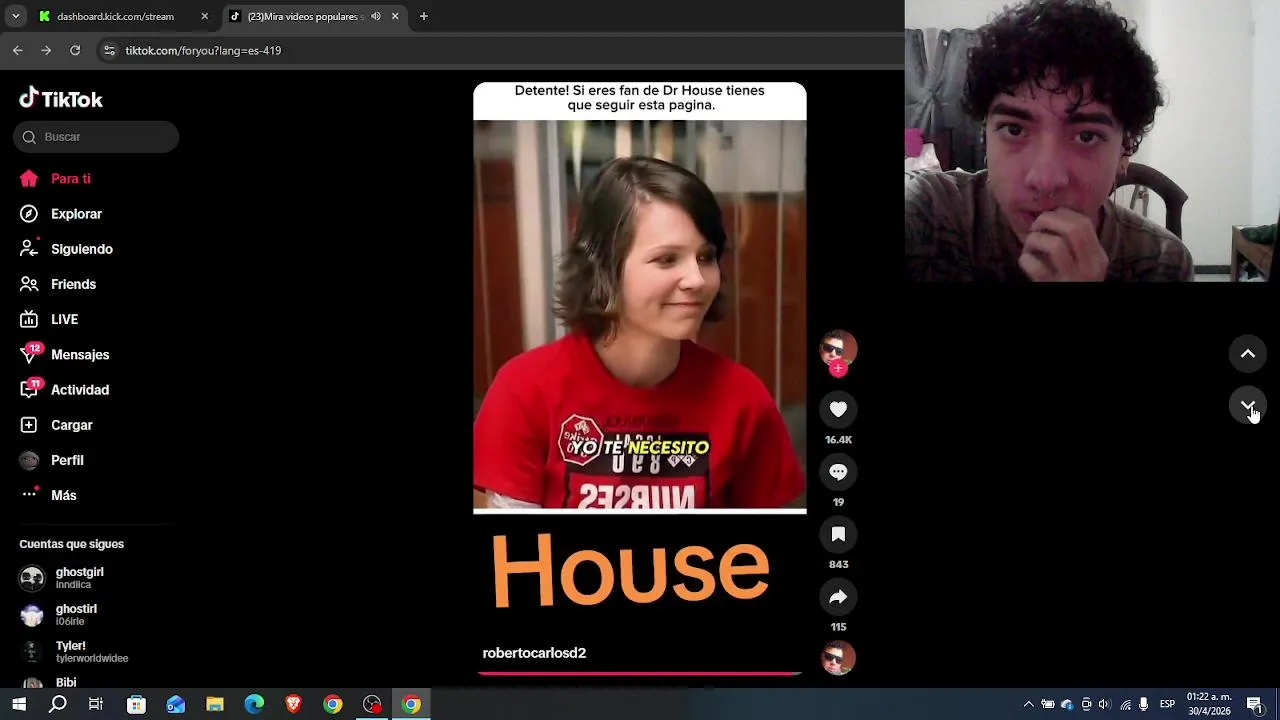This screenshot has width=1280, height=720.
Task: Open the Explorar page
Action: tap(62, 214)
